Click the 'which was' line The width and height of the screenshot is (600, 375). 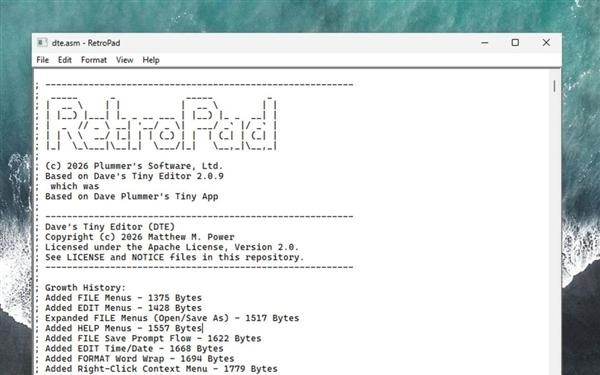(x=75, y=186)
